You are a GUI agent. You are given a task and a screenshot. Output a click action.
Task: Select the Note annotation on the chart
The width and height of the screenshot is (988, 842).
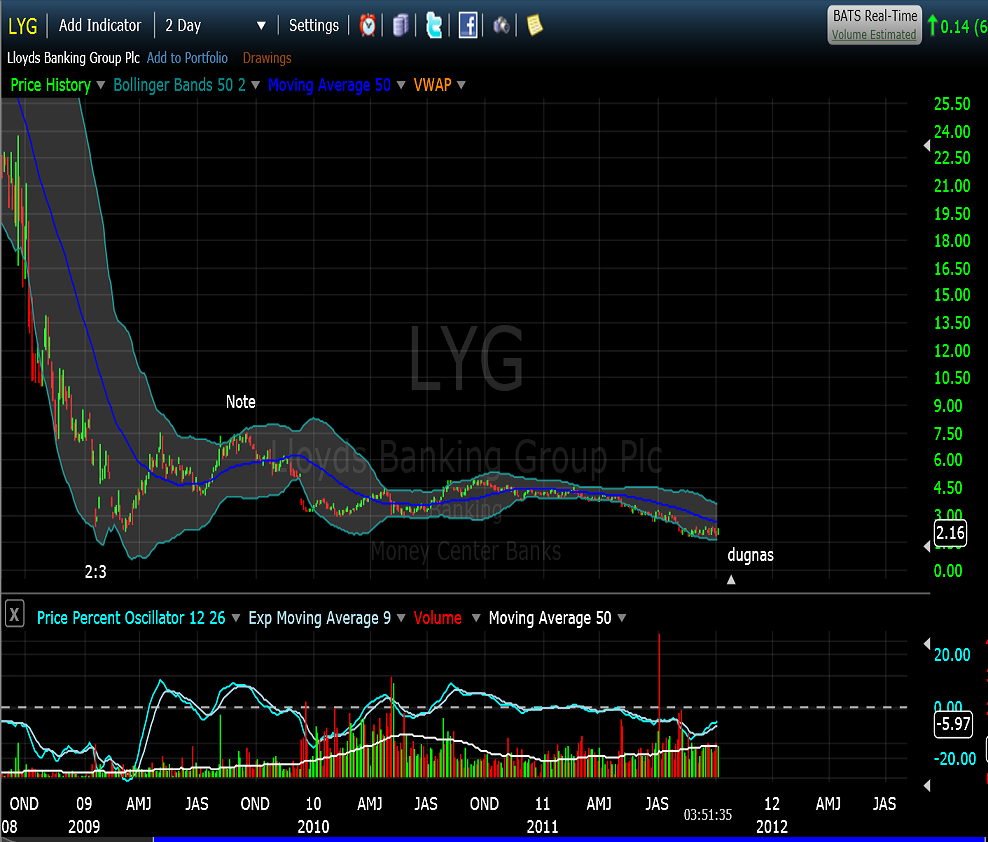pos(241,402)
